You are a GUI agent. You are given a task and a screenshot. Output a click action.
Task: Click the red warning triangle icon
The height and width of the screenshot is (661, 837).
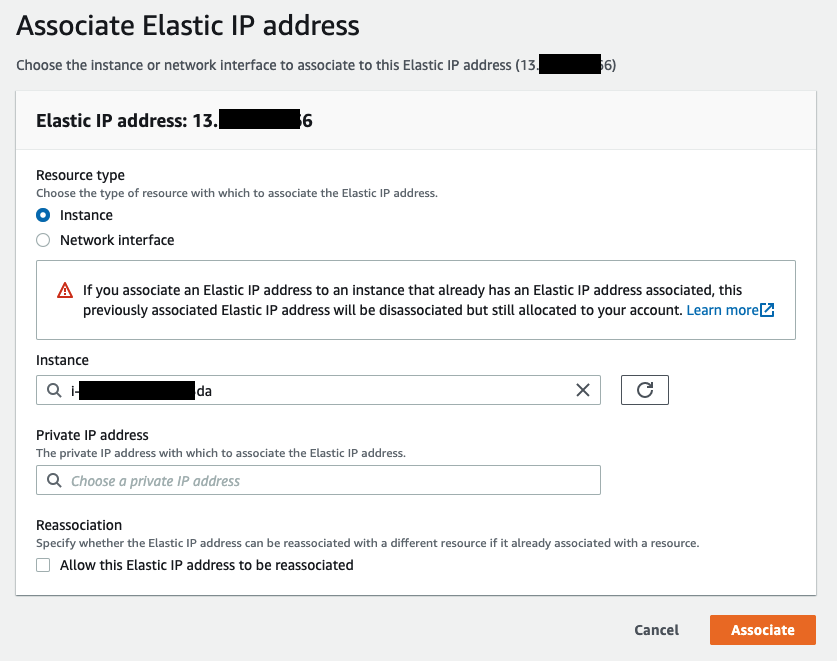click(65, 290)
